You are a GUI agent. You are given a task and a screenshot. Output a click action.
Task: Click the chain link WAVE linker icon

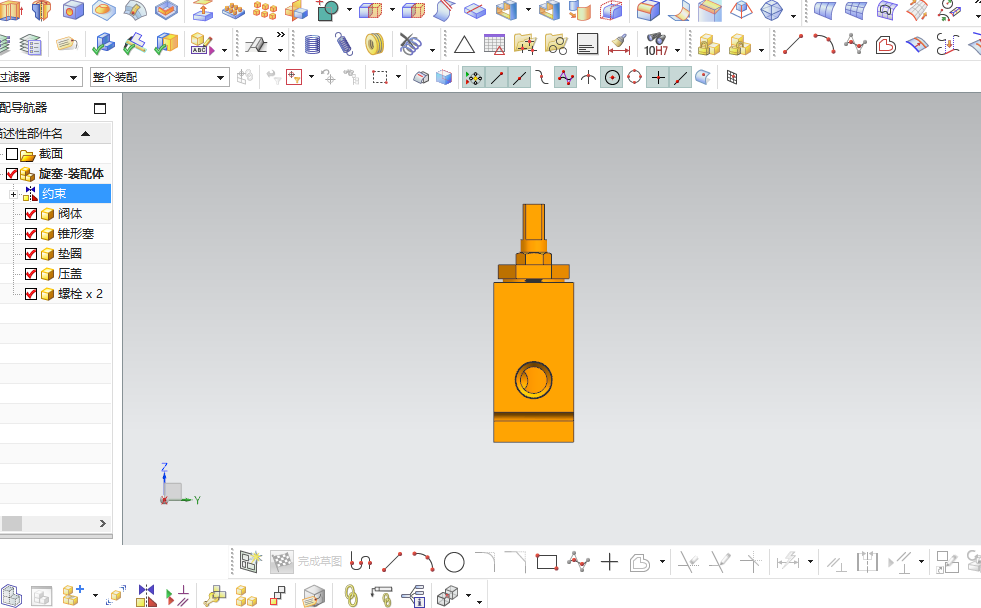pyautogui.click(x=352, y=595)
